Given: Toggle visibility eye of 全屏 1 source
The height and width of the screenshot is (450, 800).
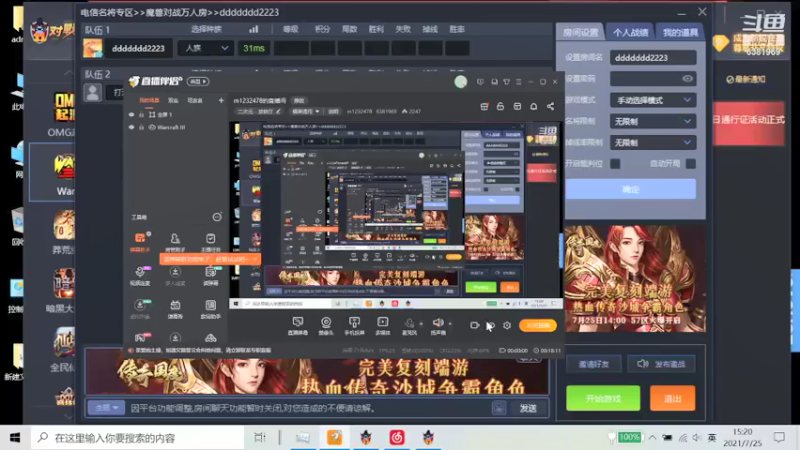Looking at the screenshot, I should [x=132, y=115].
